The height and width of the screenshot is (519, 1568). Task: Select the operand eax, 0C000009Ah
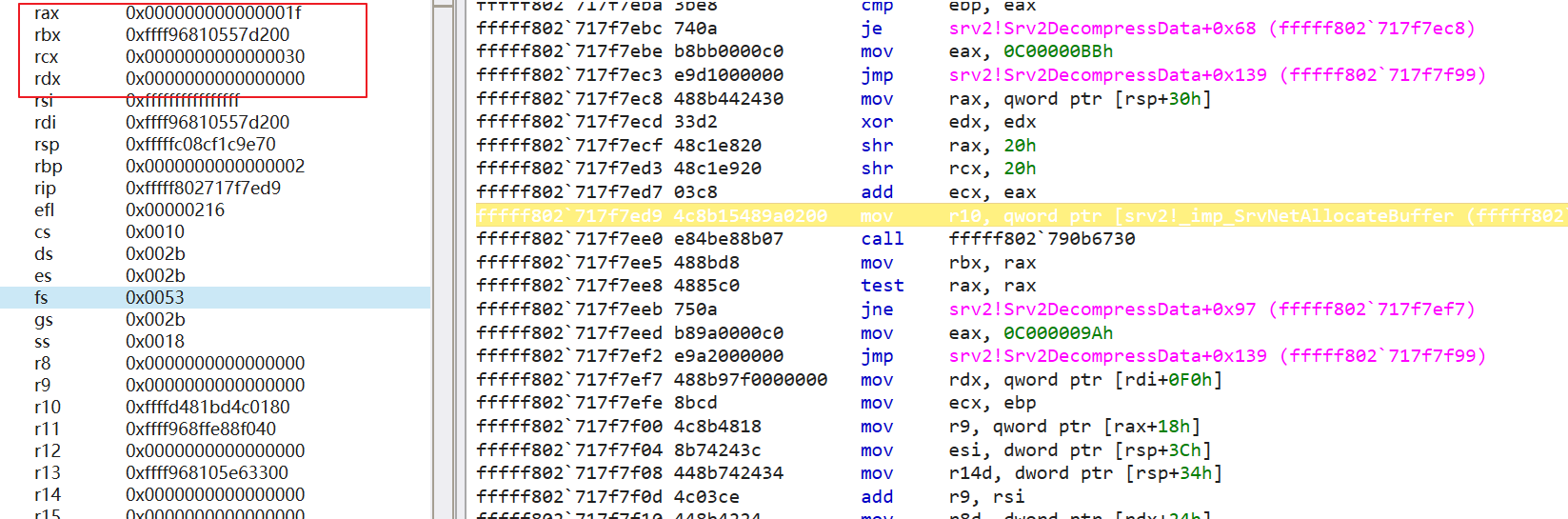click(1031, 333)
